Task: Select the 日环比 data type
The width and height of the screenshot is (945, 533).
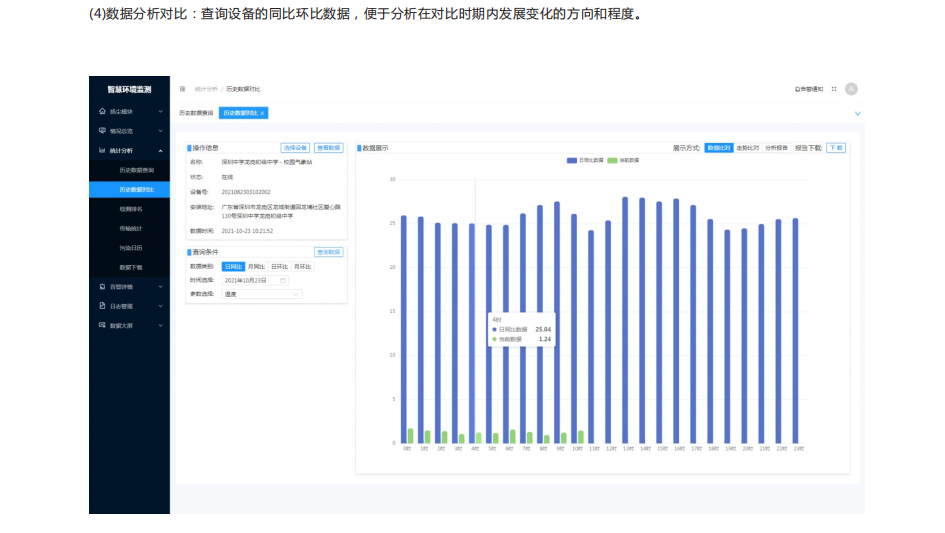Action: (x=279, y=266)
